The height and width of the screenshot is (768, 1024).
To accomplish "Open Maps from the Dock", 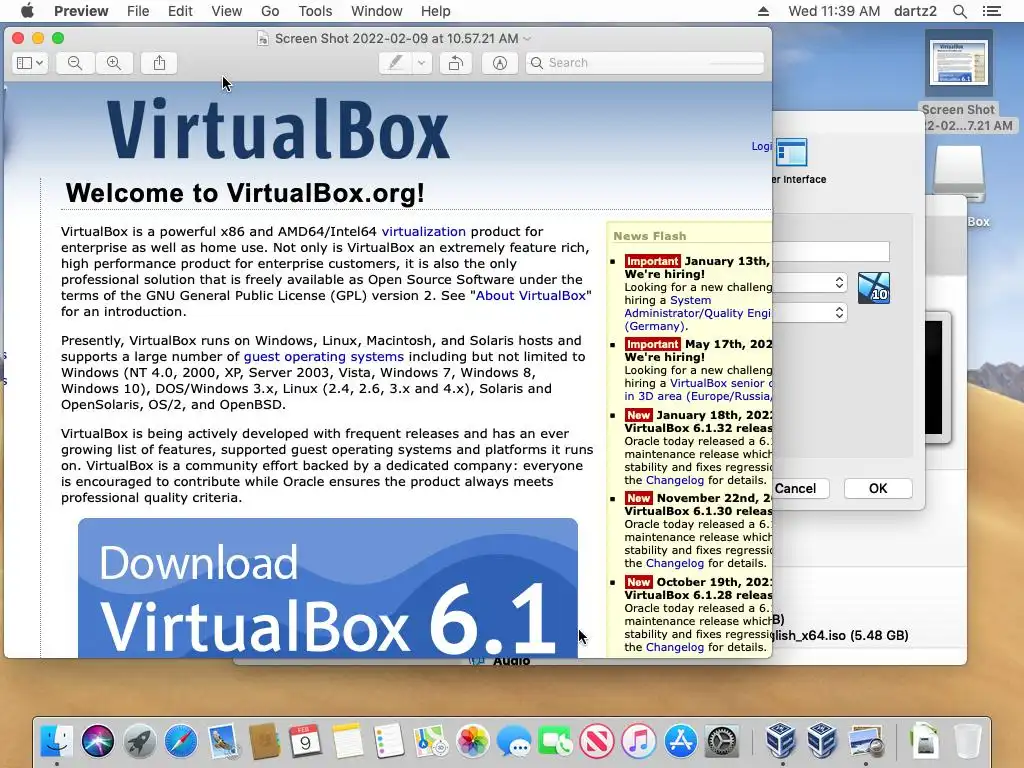I will coord(431,741).
